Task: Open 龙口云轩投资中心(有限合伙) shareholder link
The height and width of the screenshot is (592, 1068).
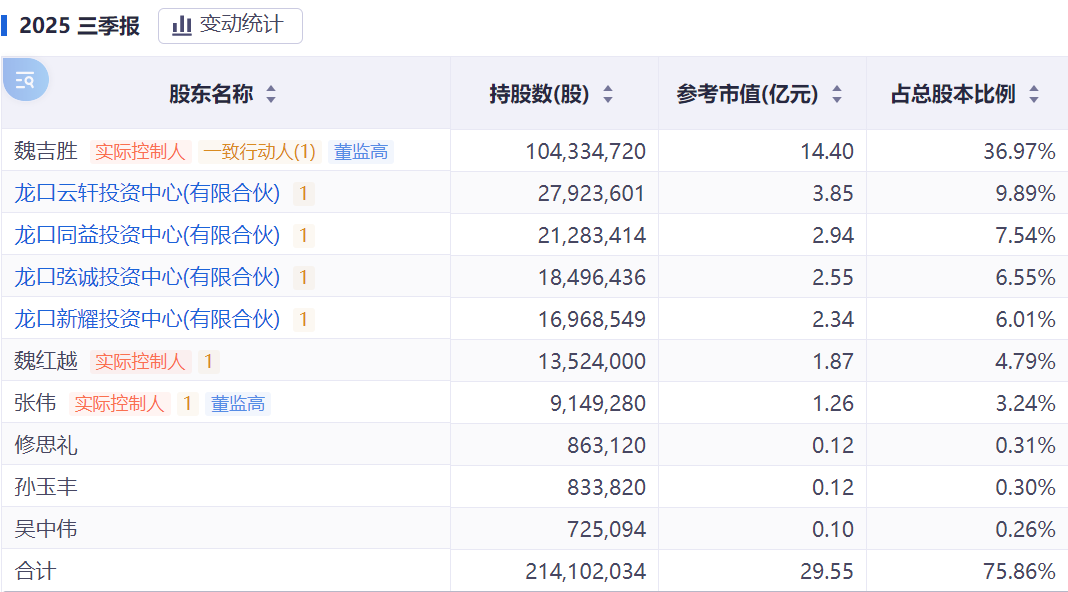Action: click(x=147, y=193)
